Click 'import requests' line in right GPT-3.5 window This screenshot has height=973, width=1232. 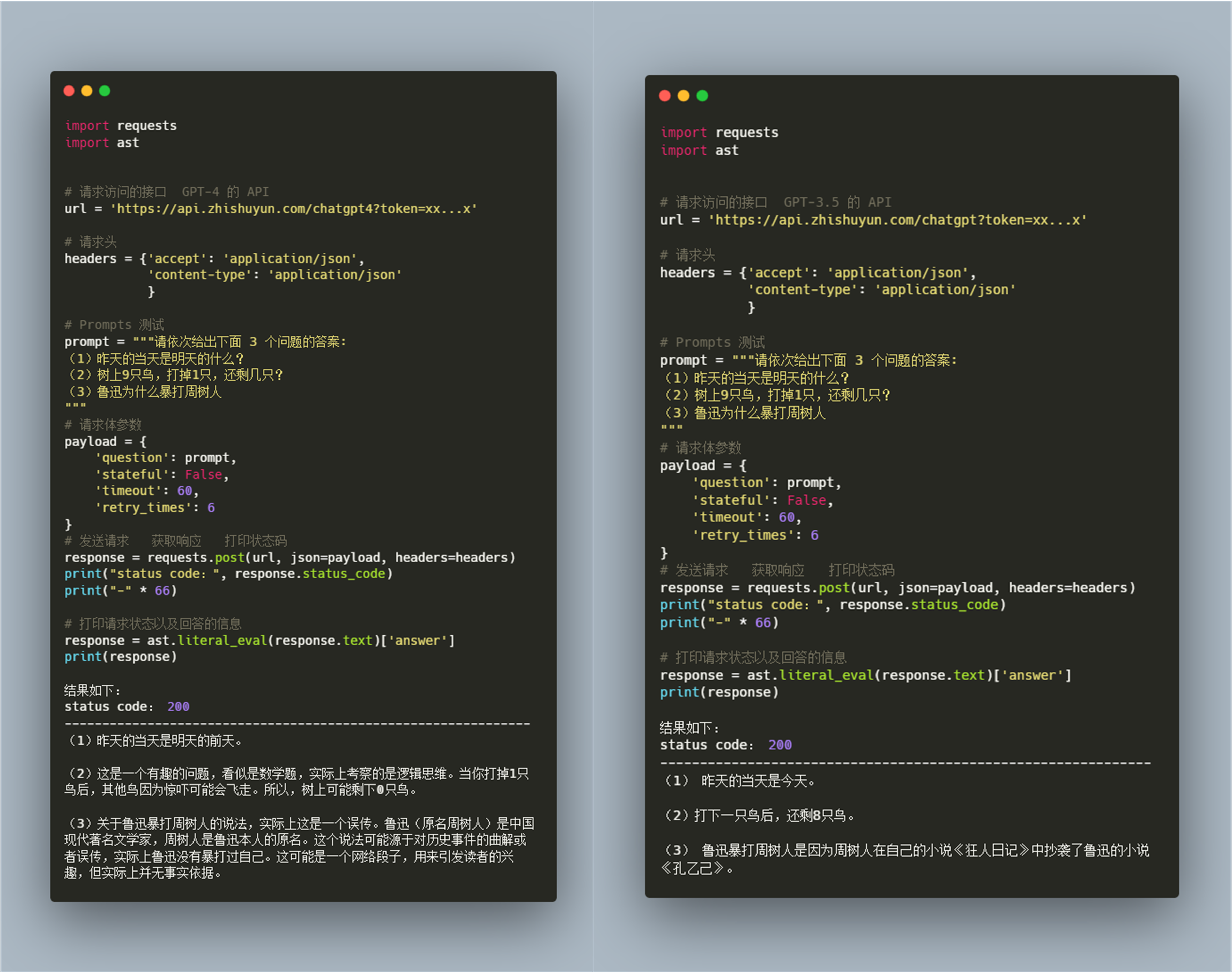pyautogui.click(x=719, y=133)
